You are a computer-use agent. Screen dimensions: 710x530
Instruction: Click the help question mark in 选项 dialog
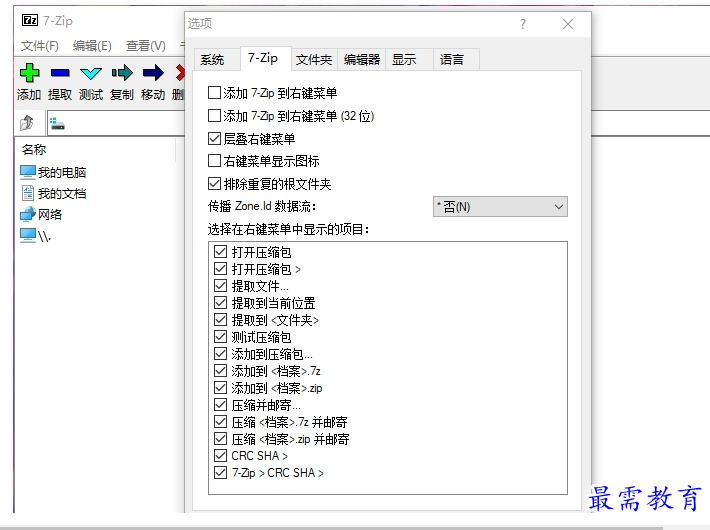point(523,24)
